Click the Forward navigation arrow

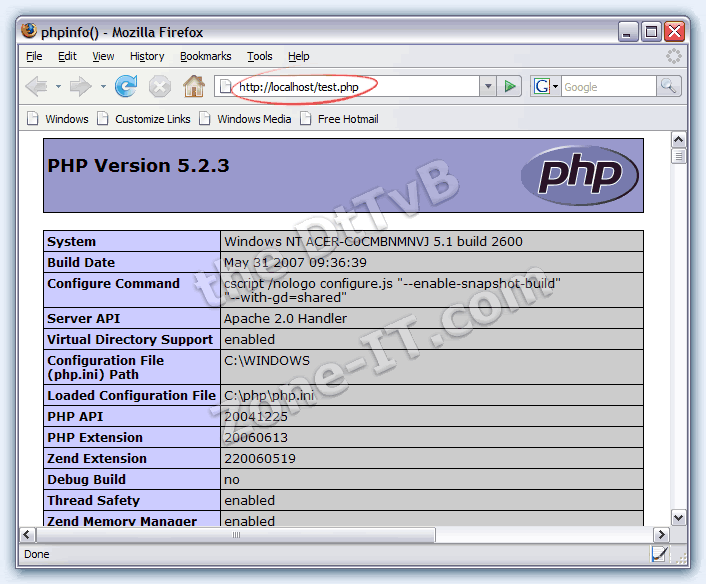click(81, 86)
